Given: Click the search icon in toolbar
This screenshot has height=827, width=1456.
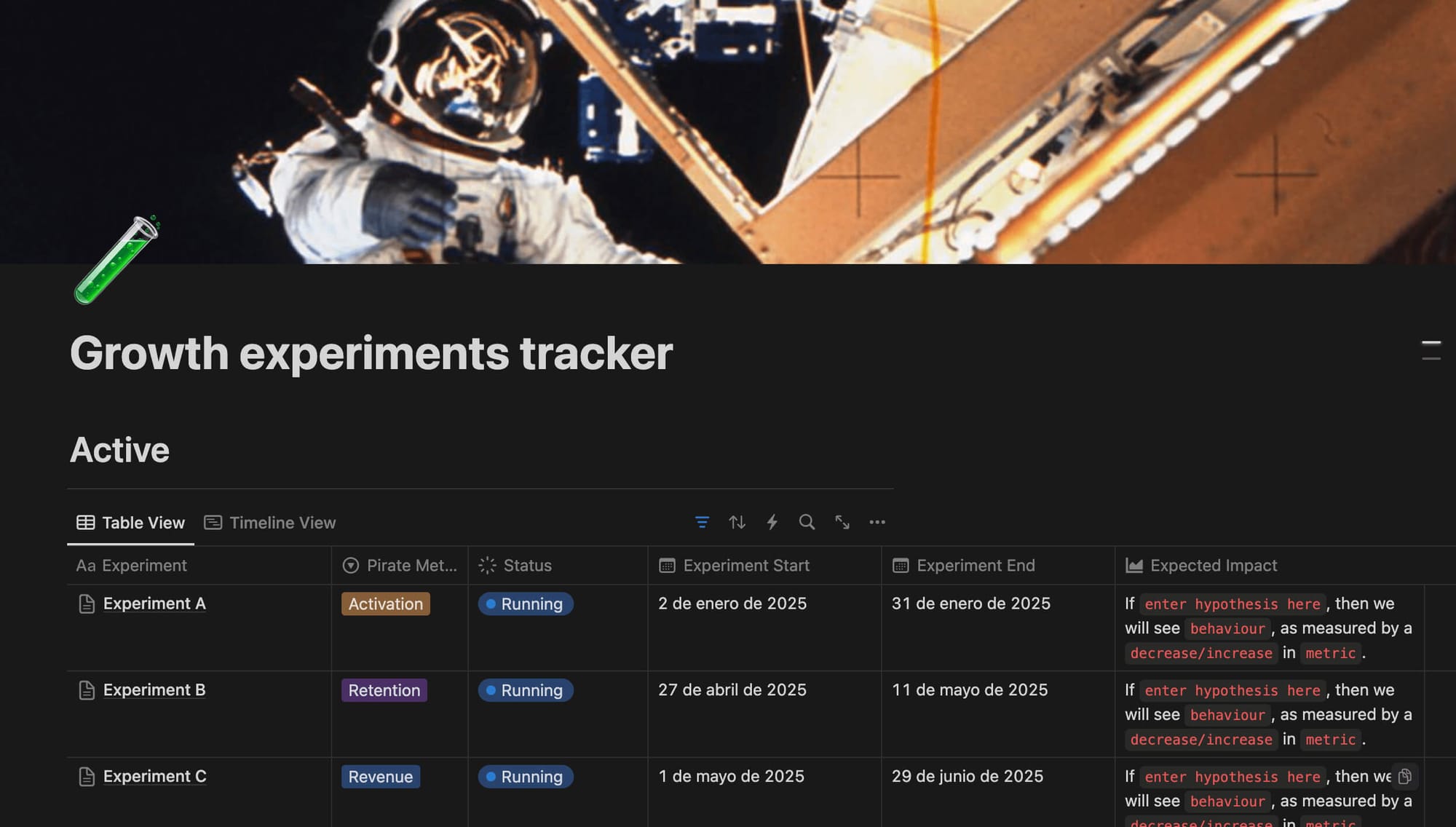Looking at the screenshot, I should pos(807,522).
